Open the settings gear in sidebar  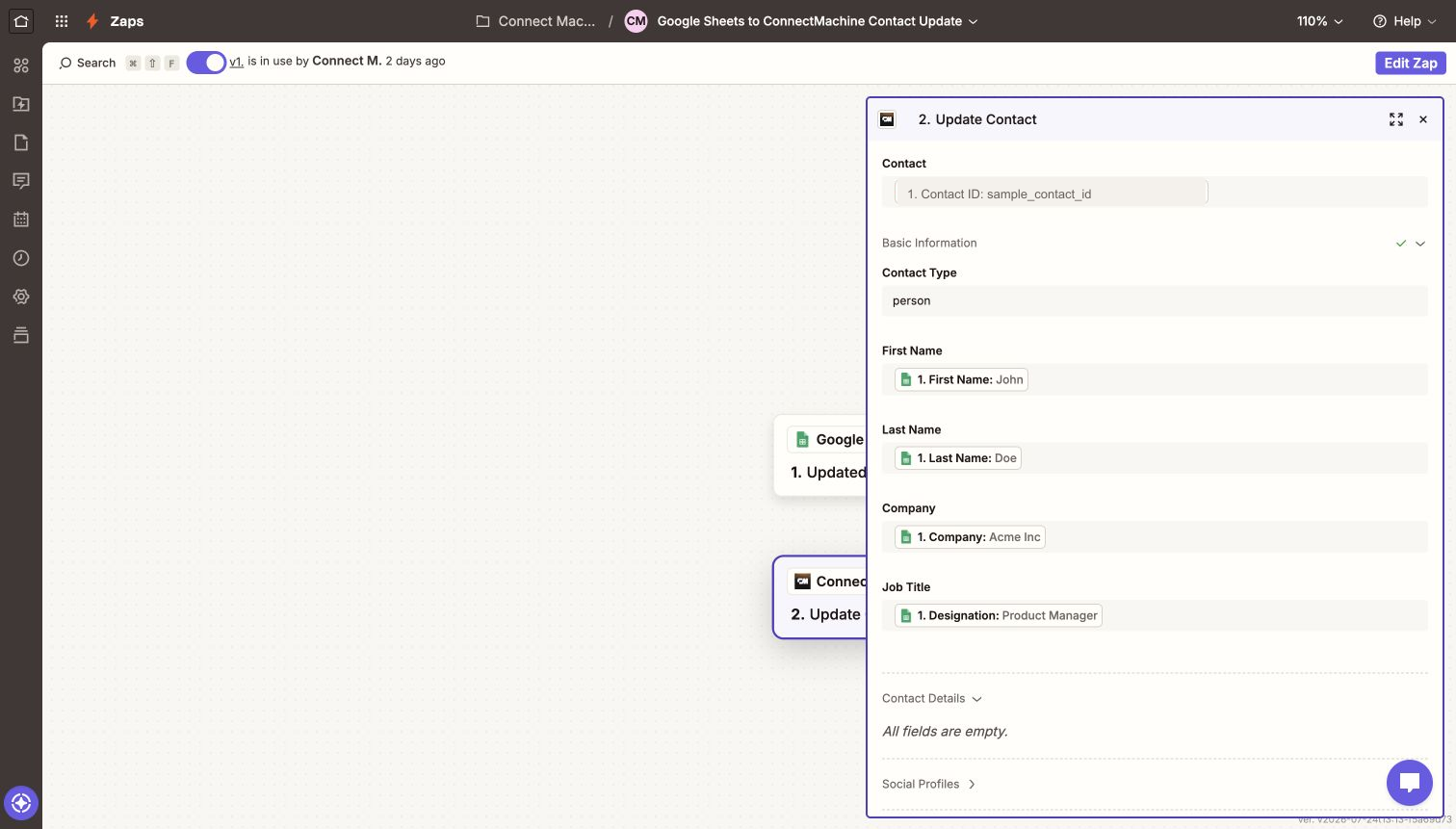click(x=21, y=297)
